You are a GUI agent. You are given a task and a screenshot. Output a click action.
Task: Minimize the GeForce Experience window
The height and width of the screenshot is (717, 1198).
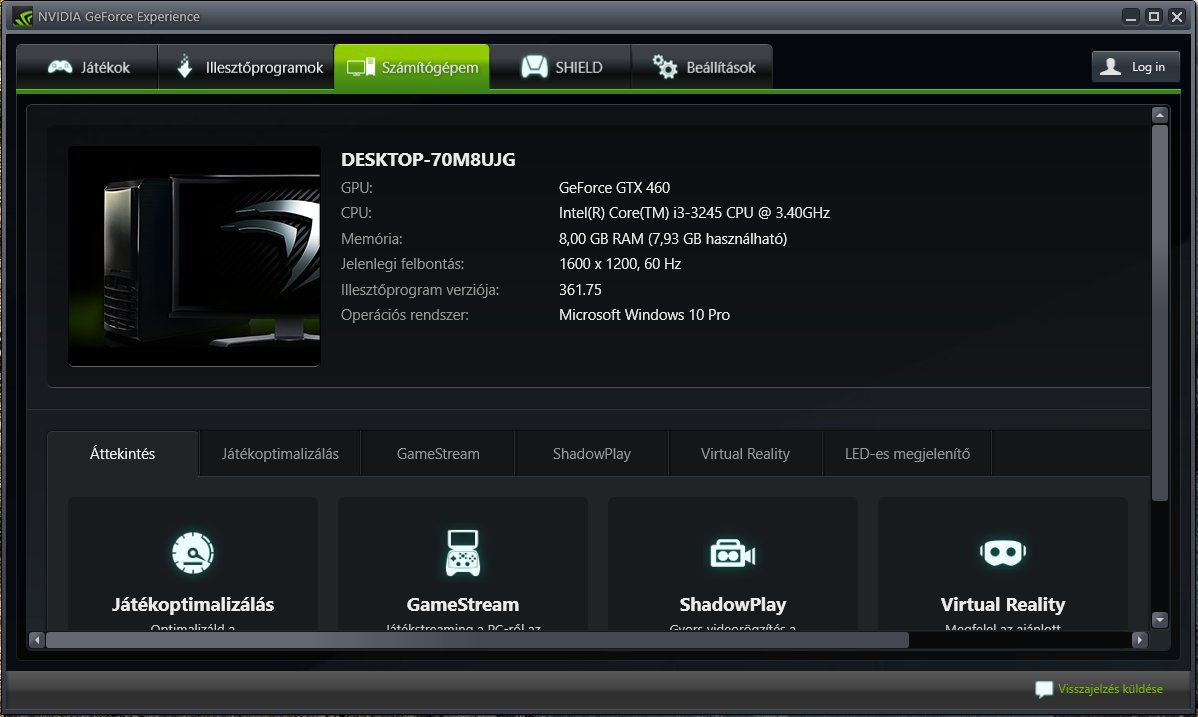(x=1132, y=16)
